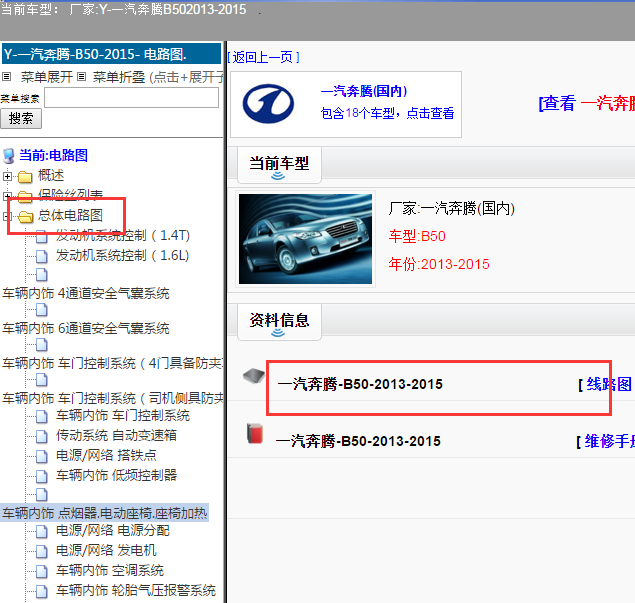This screenshot has height=603, width=635.
Task: Open 车辆内饰 4通道安全气囊系统
Action: click(85, 293)
